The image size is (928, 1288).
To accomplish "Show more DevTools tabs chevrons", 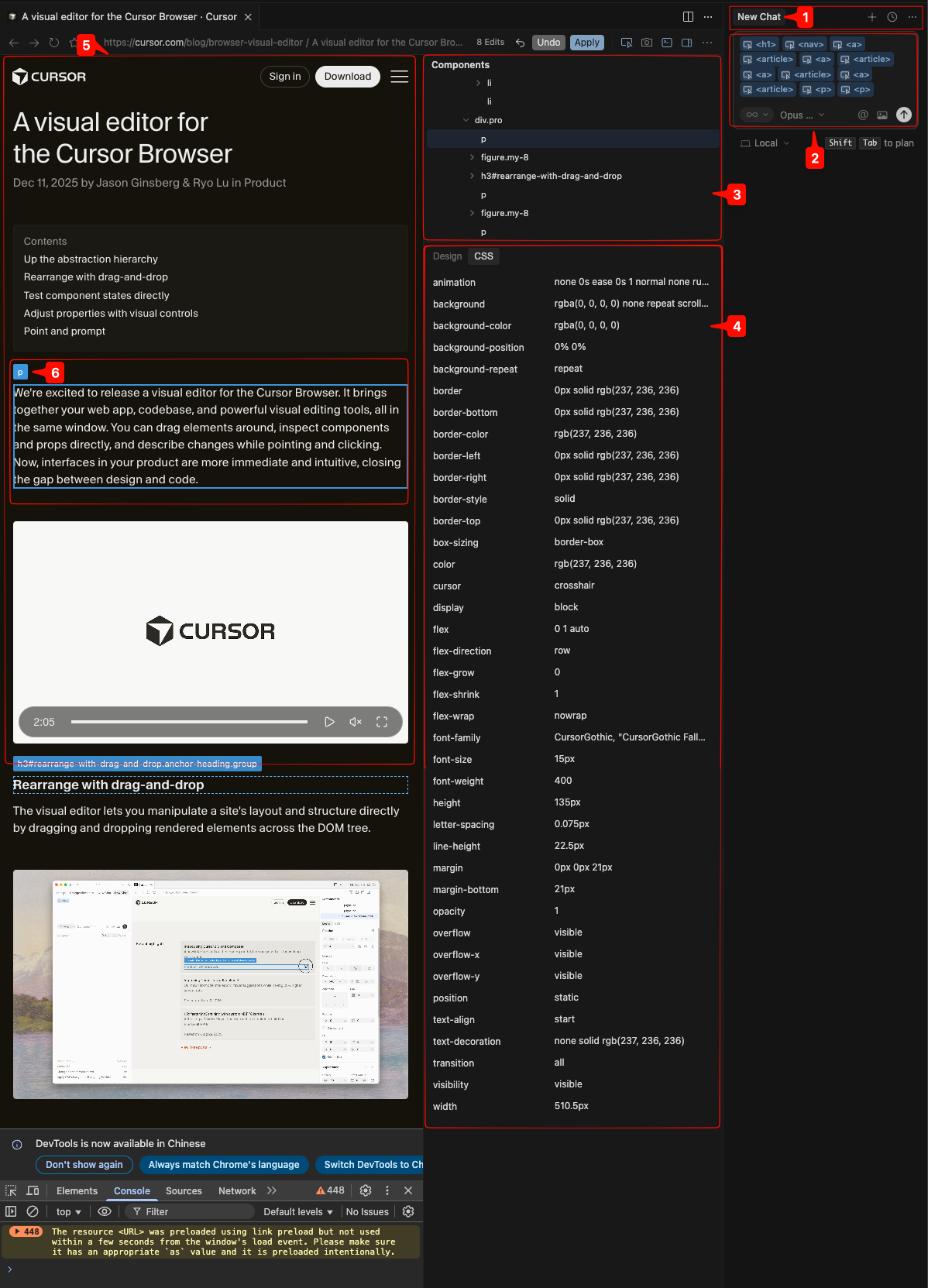I will (272, 1190).
